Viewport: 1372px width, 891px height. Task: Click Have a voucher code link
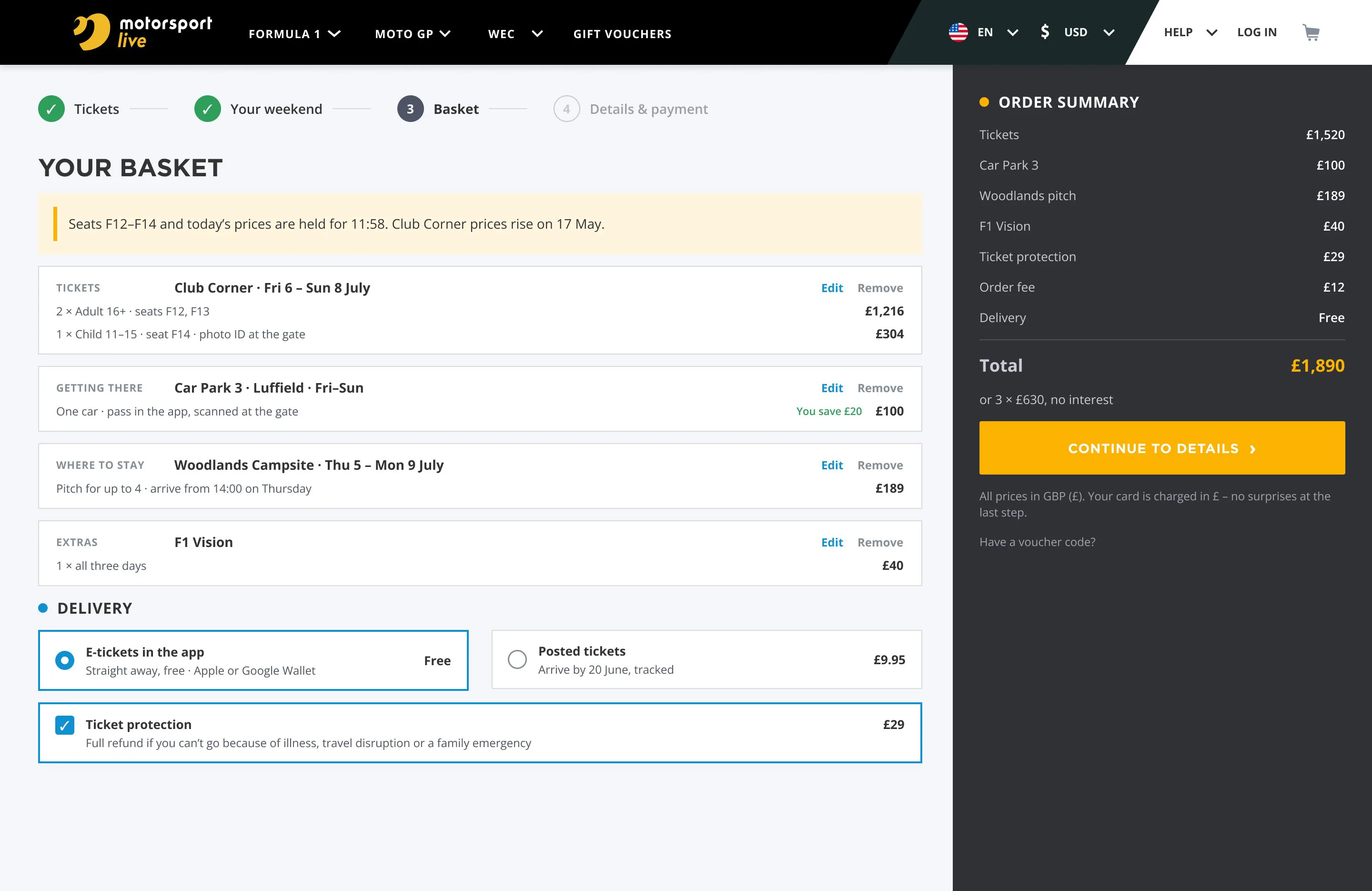click(1037, 542)
